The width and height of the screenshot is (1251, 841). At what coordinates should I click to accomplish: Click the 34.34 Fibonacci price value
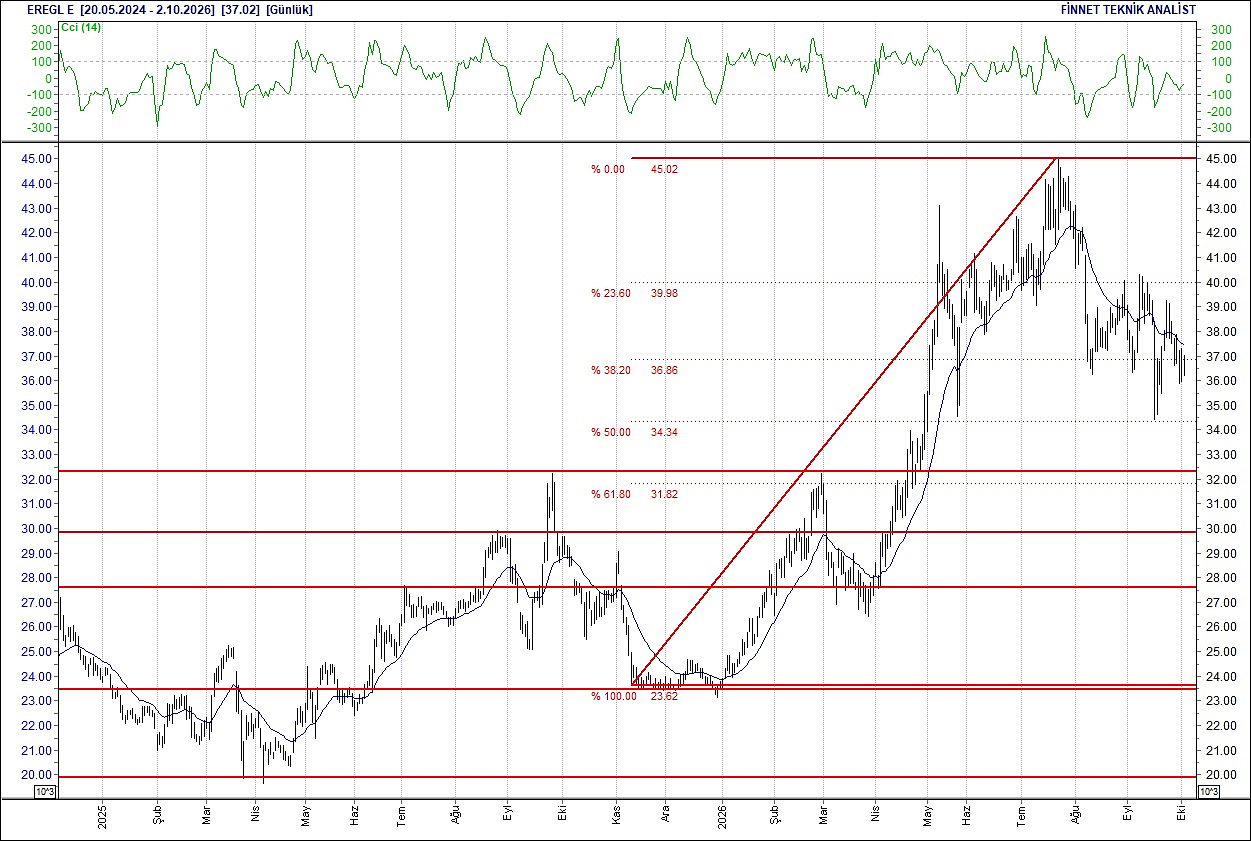coord(664,432)
